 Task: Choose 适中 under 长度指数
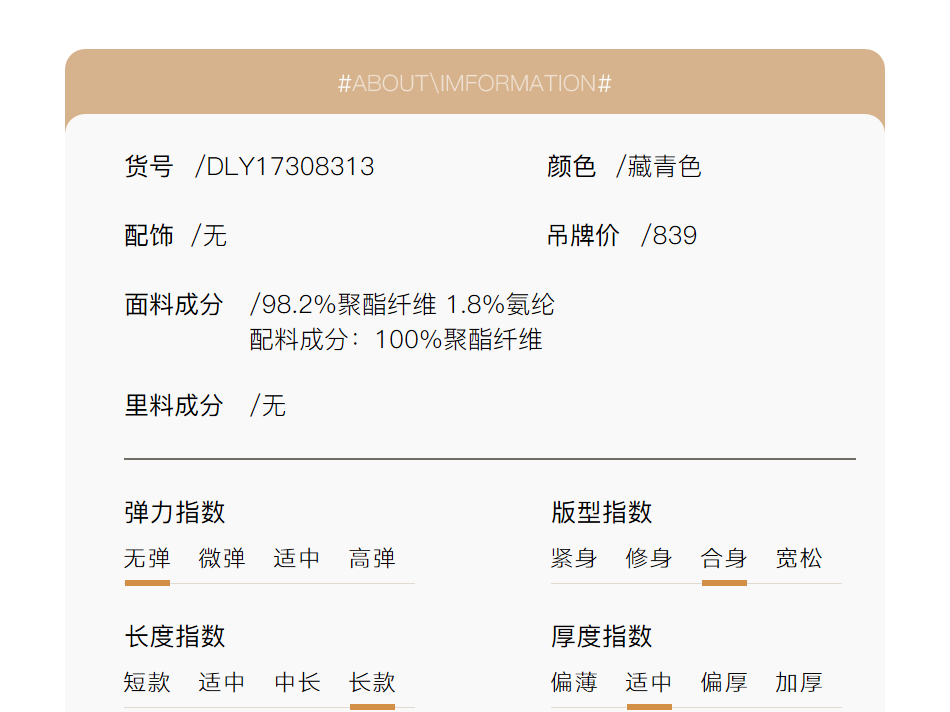point(222,683)
